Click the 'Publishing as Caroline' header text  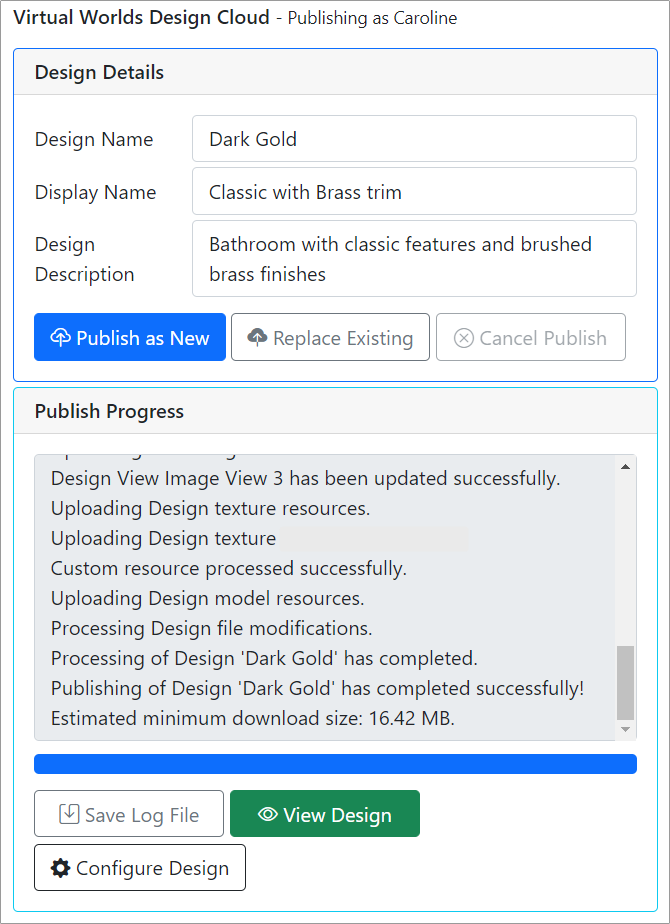(372, 18)
